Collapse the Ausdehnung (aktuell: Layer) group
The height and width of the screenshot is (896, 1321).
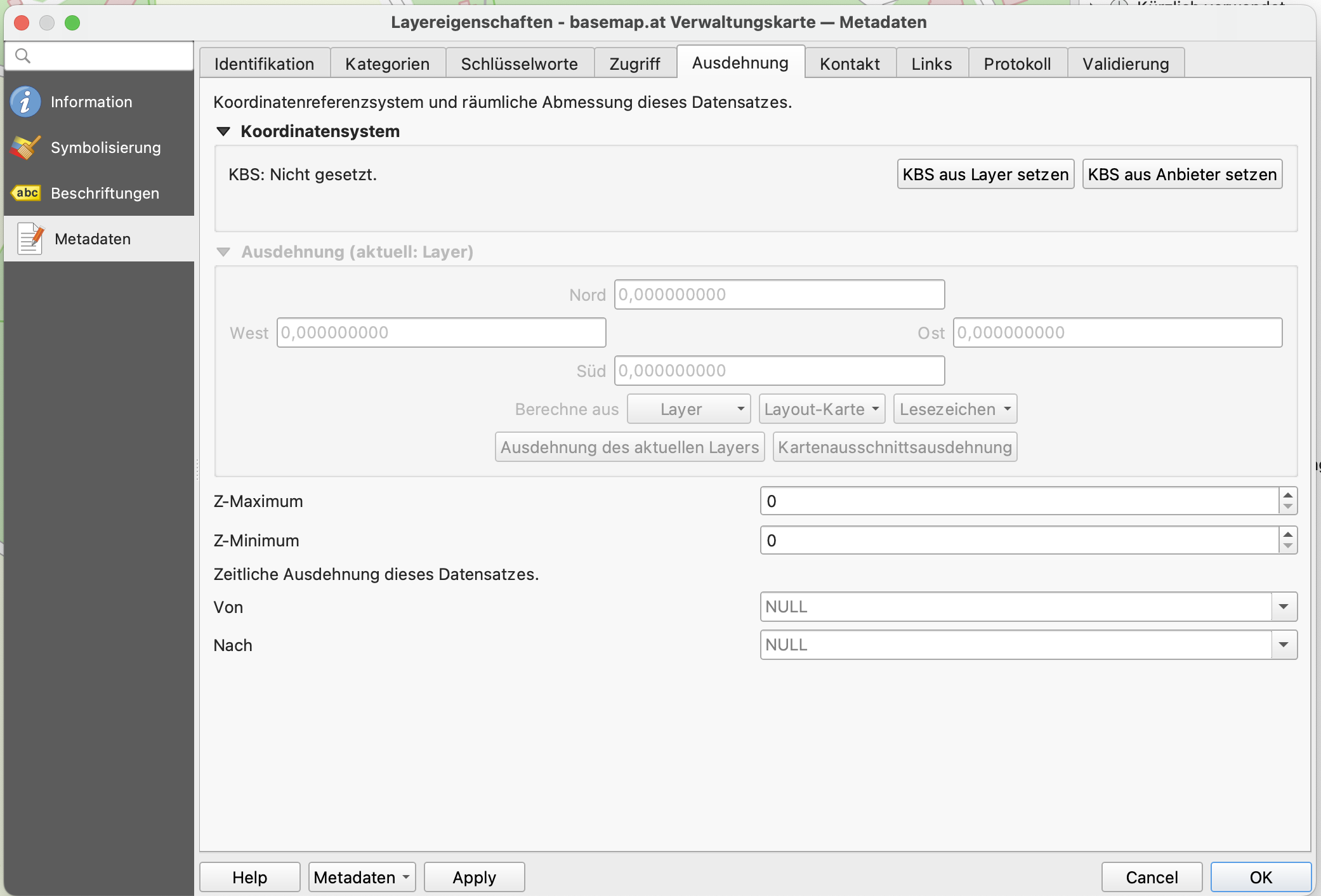[x=223, y=252]
